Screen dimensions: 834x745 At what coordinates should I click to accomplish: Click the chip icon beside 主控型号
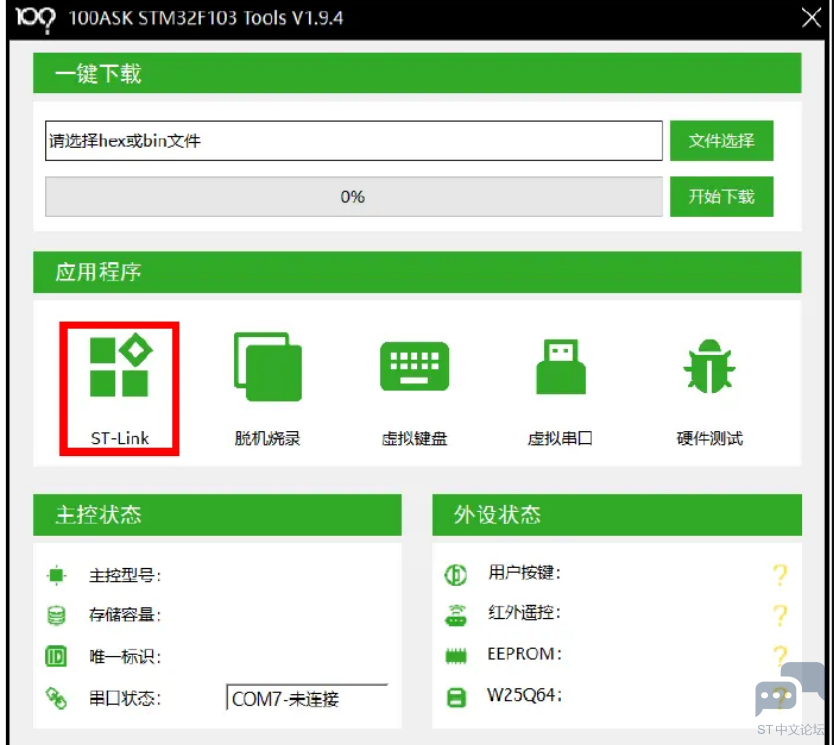click(56, 575)
